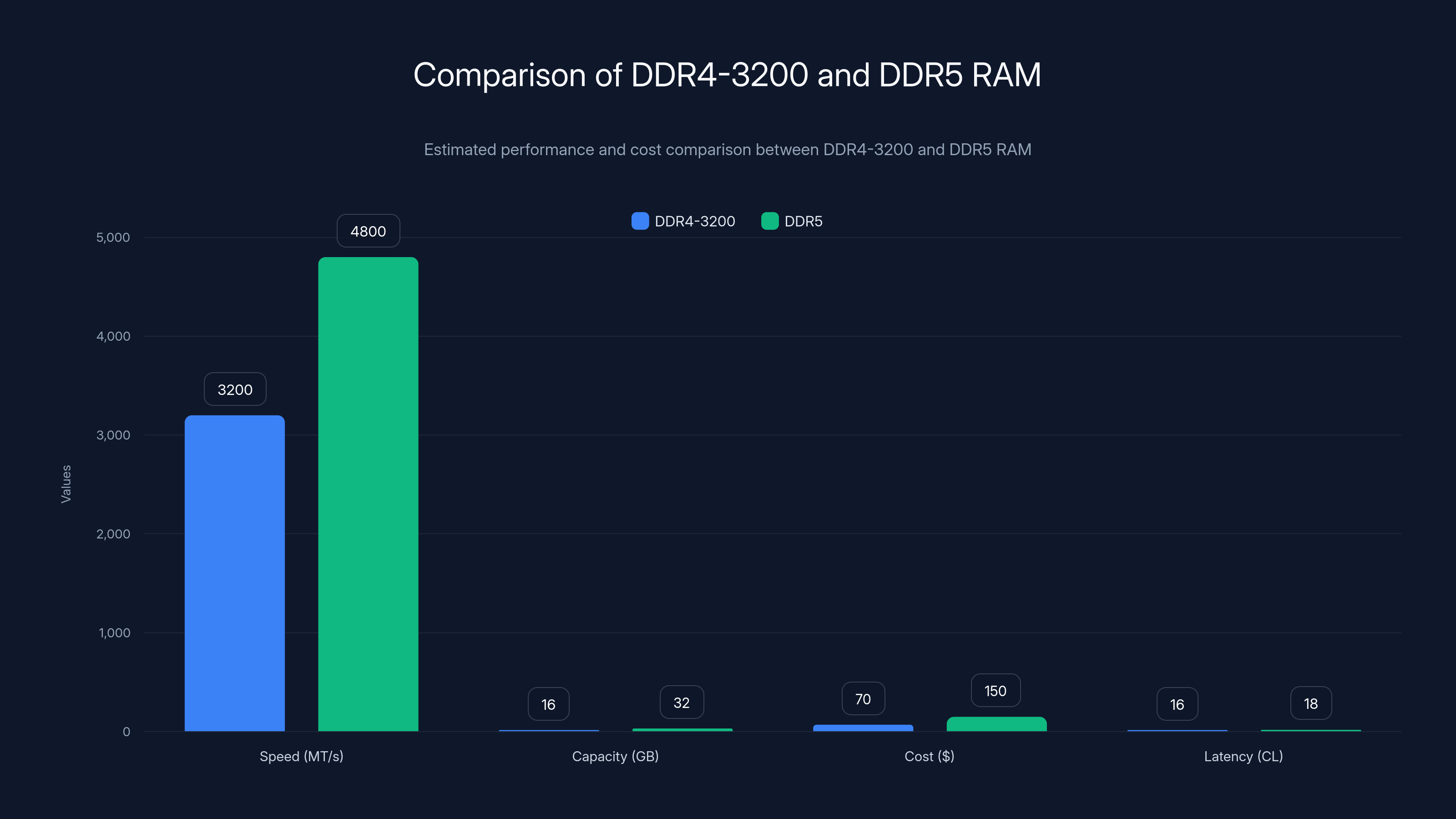This screenshot has width=1456, height=819.
Task: Click the Cost value label 150
Action: point(996,691)
